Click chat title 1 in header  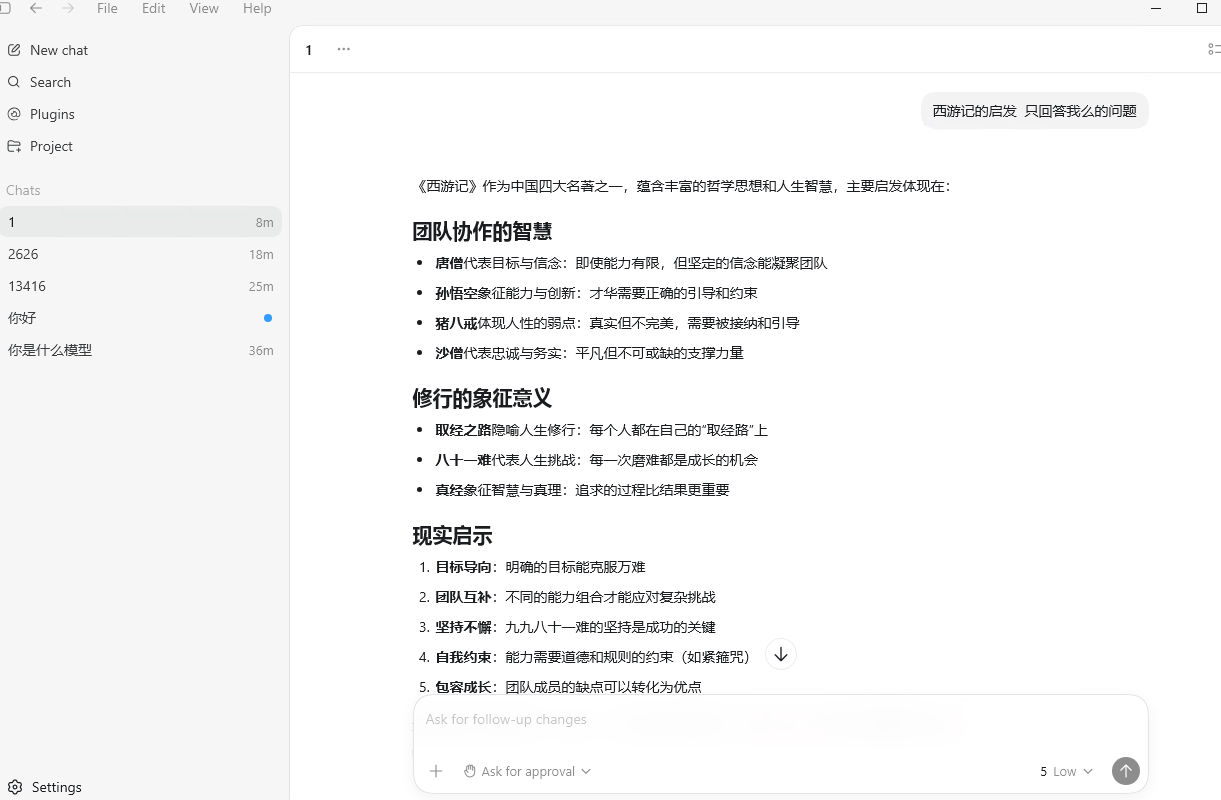coord(309,50)
